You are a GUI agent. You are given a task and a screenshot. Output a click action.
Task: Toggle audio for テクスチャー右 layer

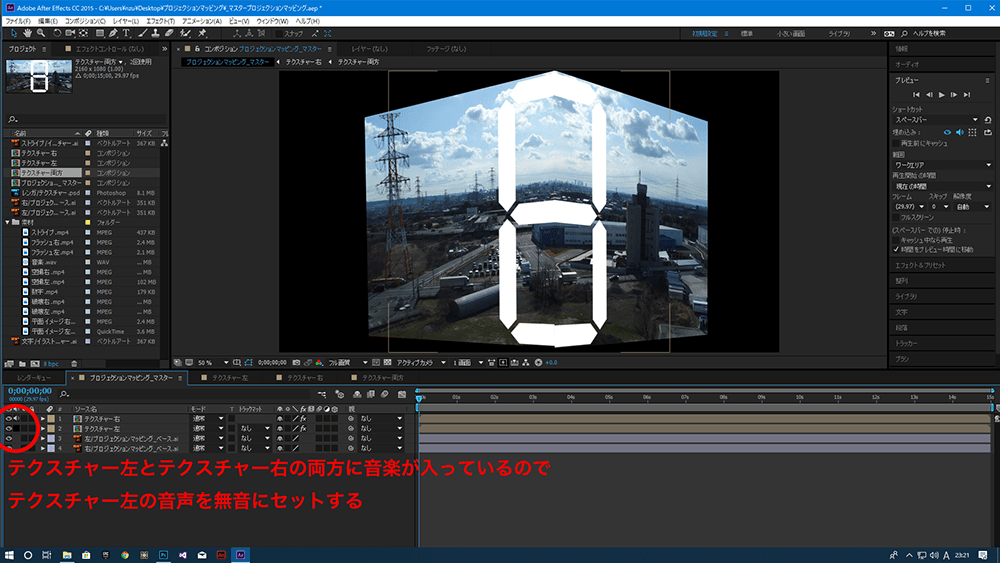tap(17, 419)
